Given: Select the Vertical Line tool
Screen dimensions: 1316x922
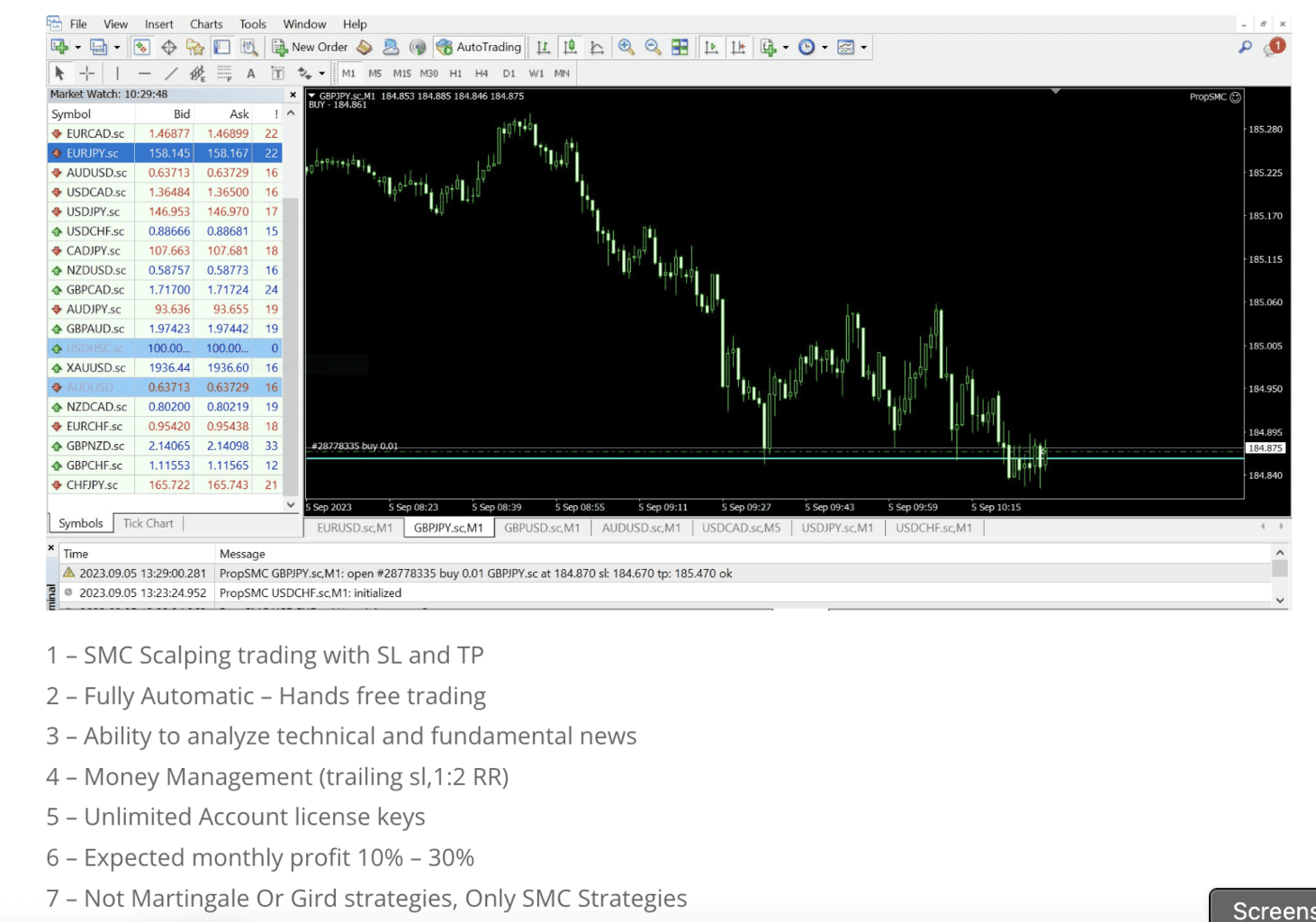Looking at the screenshot, I should click(117, 73).
